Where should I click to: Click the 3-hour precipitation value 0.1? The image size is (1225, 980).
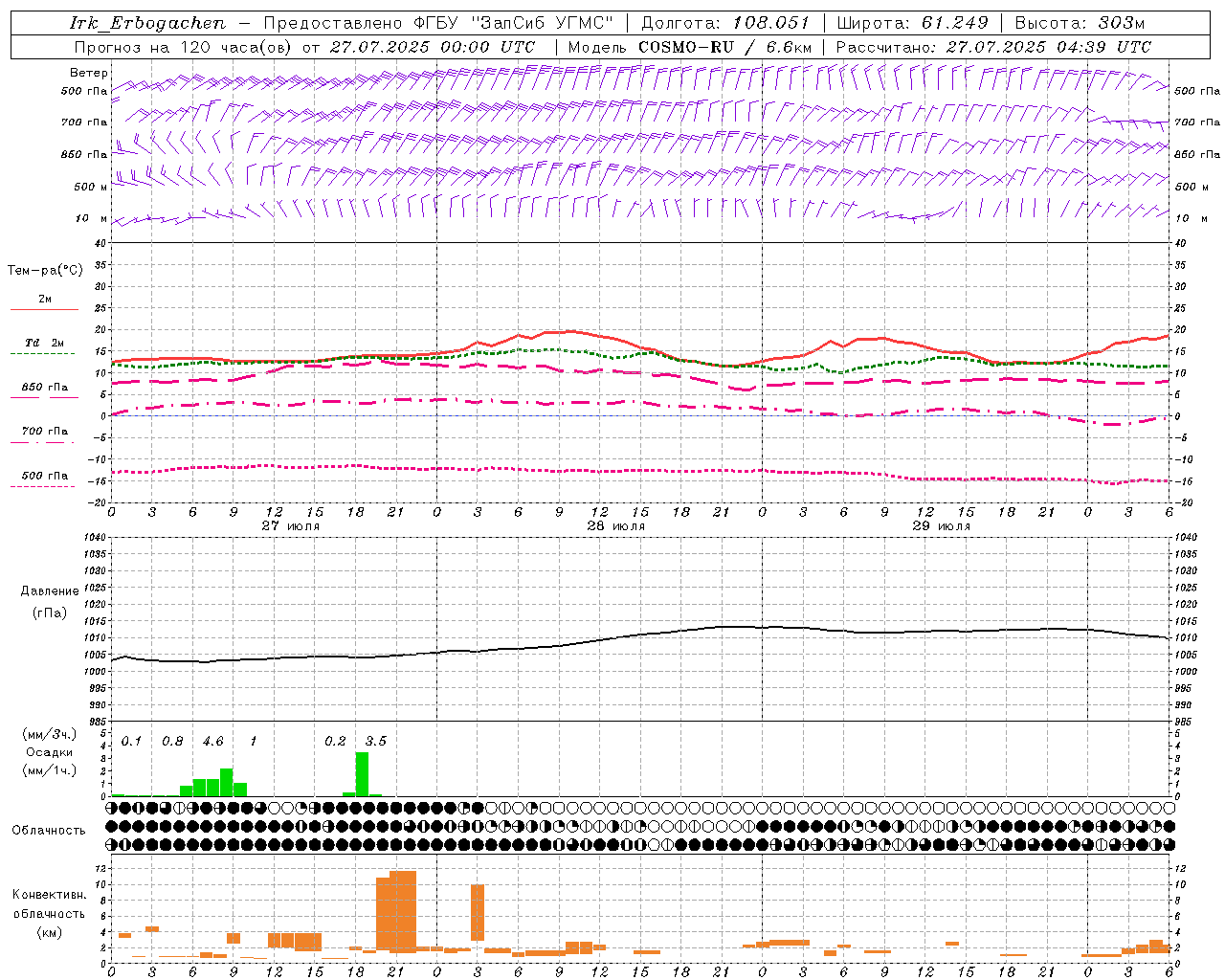(131, 741)
